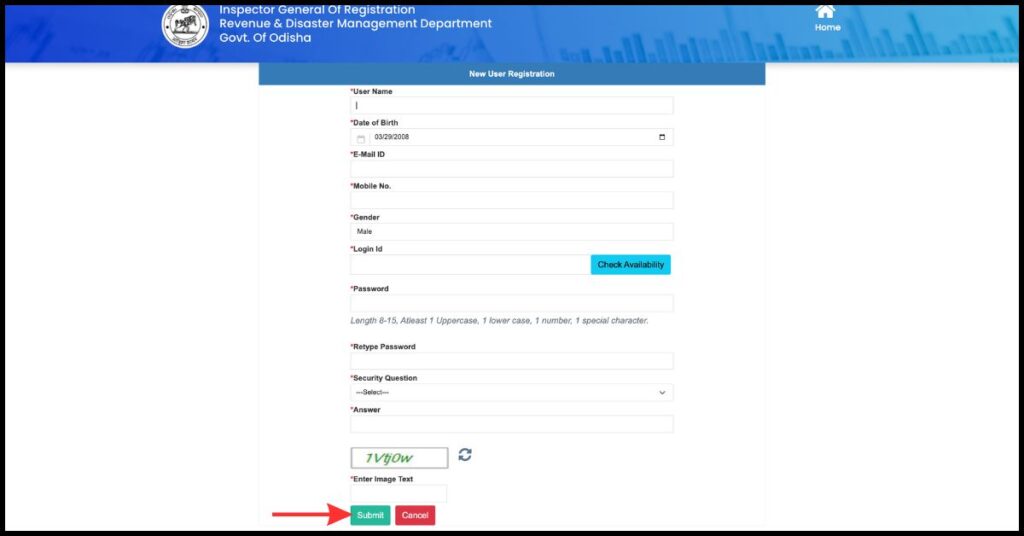The image size is (1024, 536).
Task: Click the Retype Password field
Action: click(511, 361)
